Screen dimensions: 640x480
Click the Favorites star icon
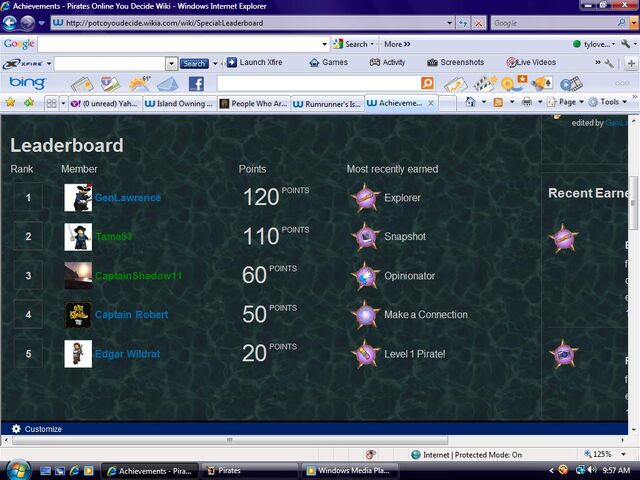pyautogui.click(x=10, y=102)
